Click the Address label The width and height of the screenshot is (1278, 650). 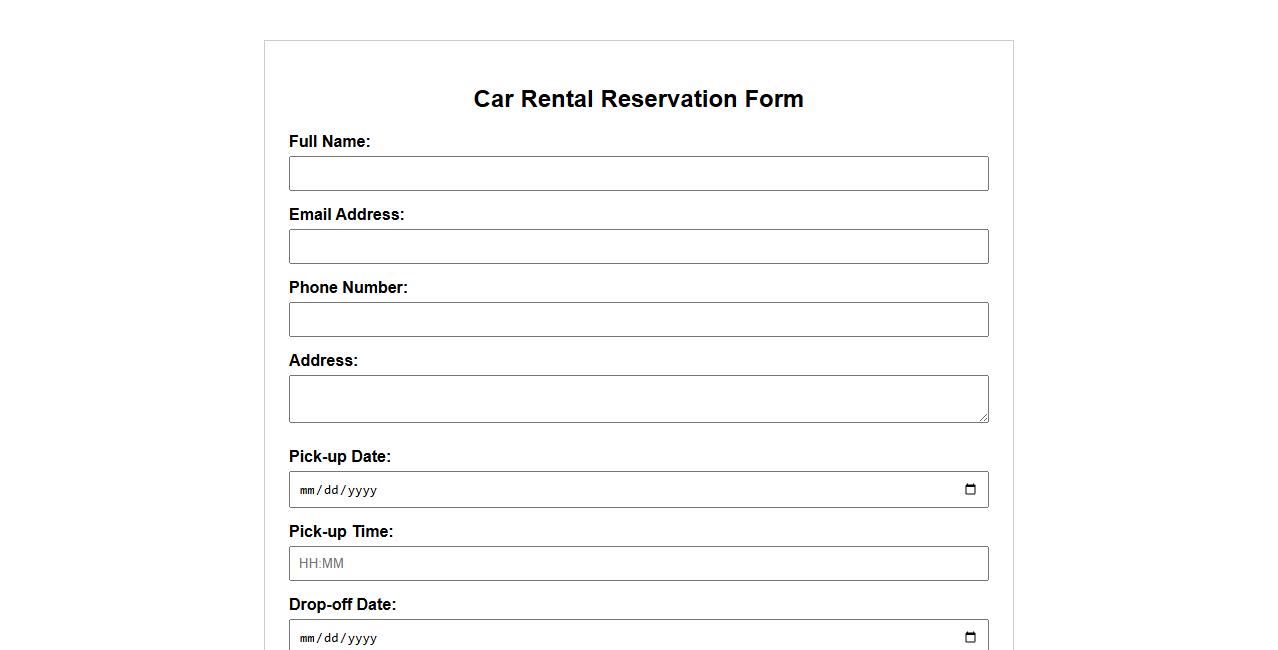pyautogui.click(x=323, y=360)
